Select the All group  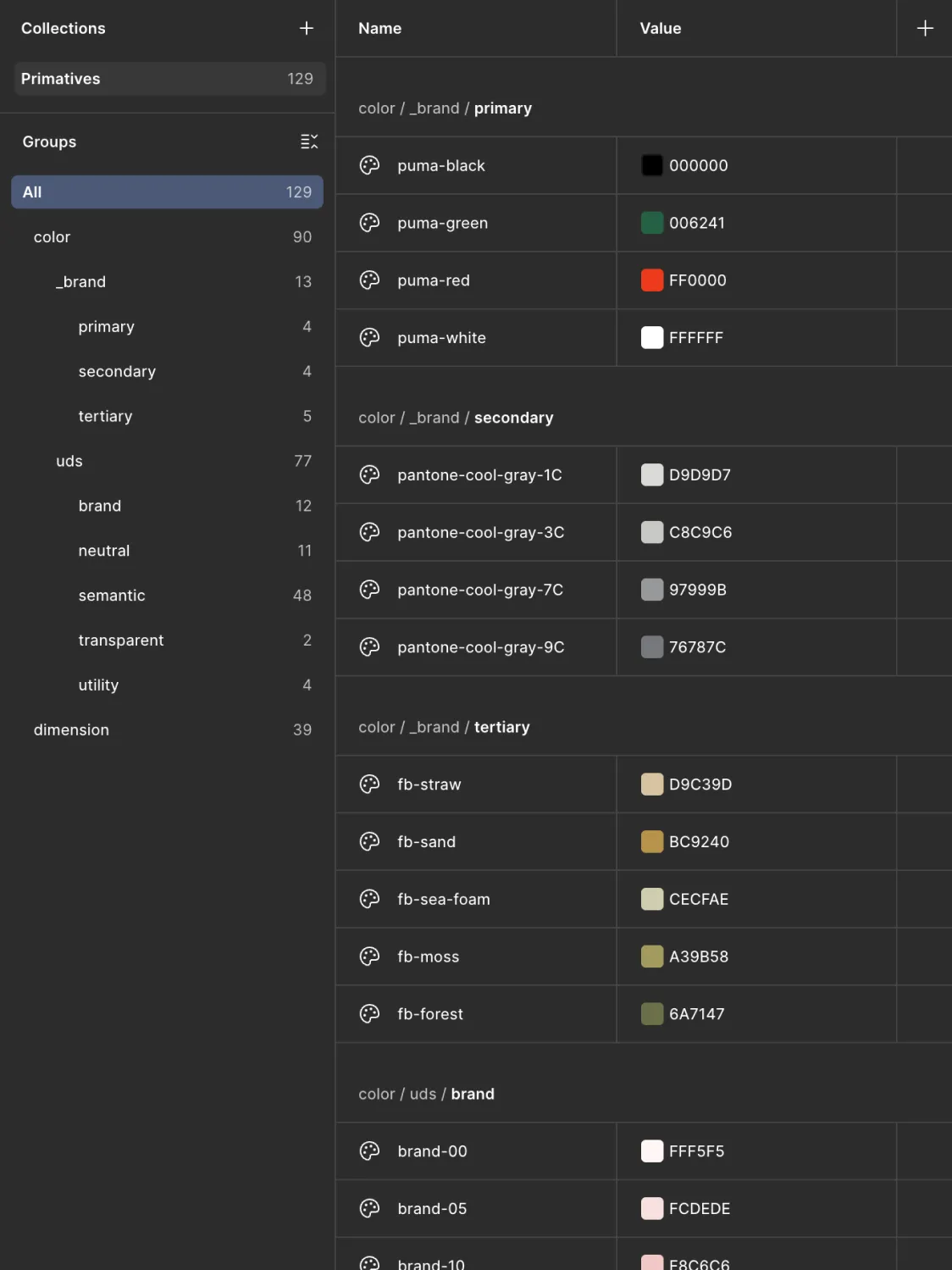[167, 192]
